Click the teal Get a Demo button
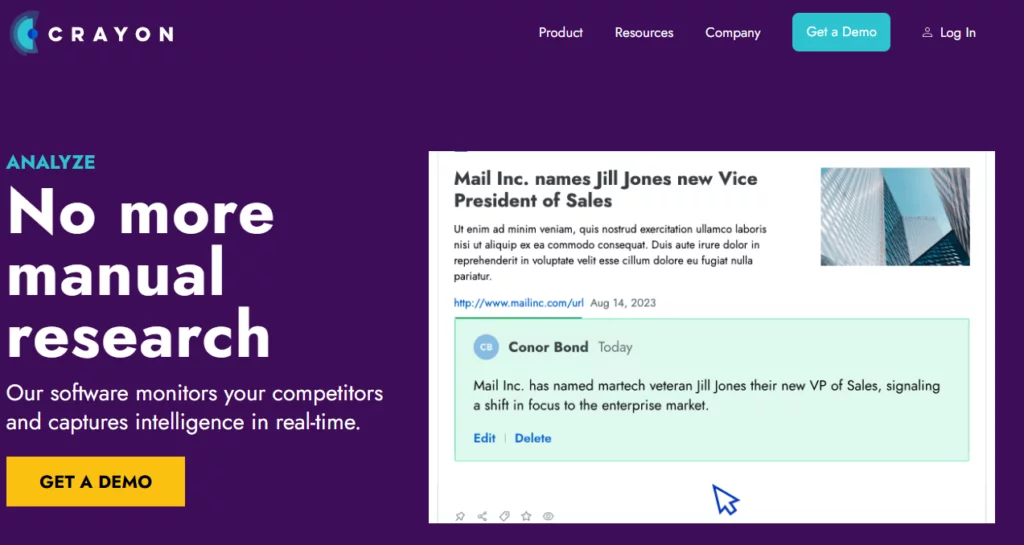The height and width of the screenshot is (545, 1024). point(841,32)
